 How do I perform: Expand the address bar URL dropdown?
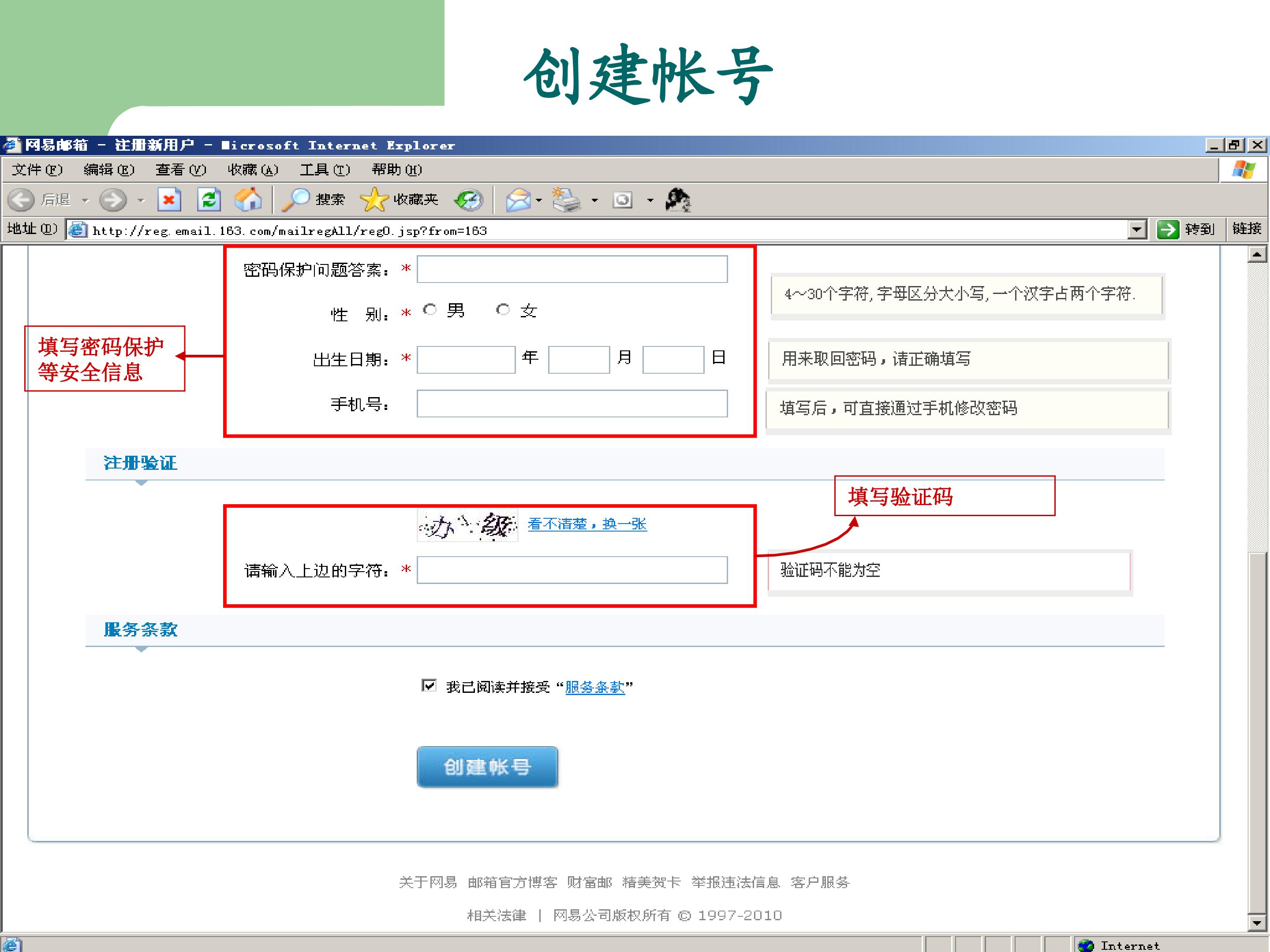coord(1137,230)
